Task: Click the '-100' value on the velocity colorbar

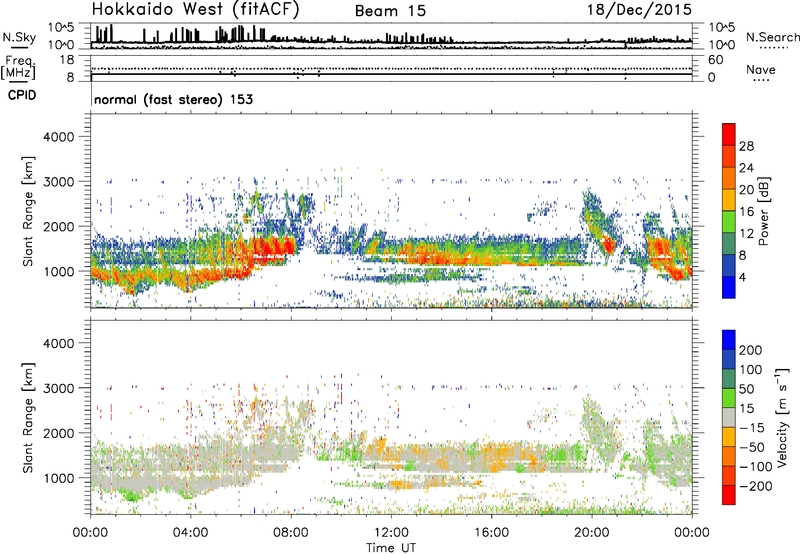Action: [x=755, y=467]
